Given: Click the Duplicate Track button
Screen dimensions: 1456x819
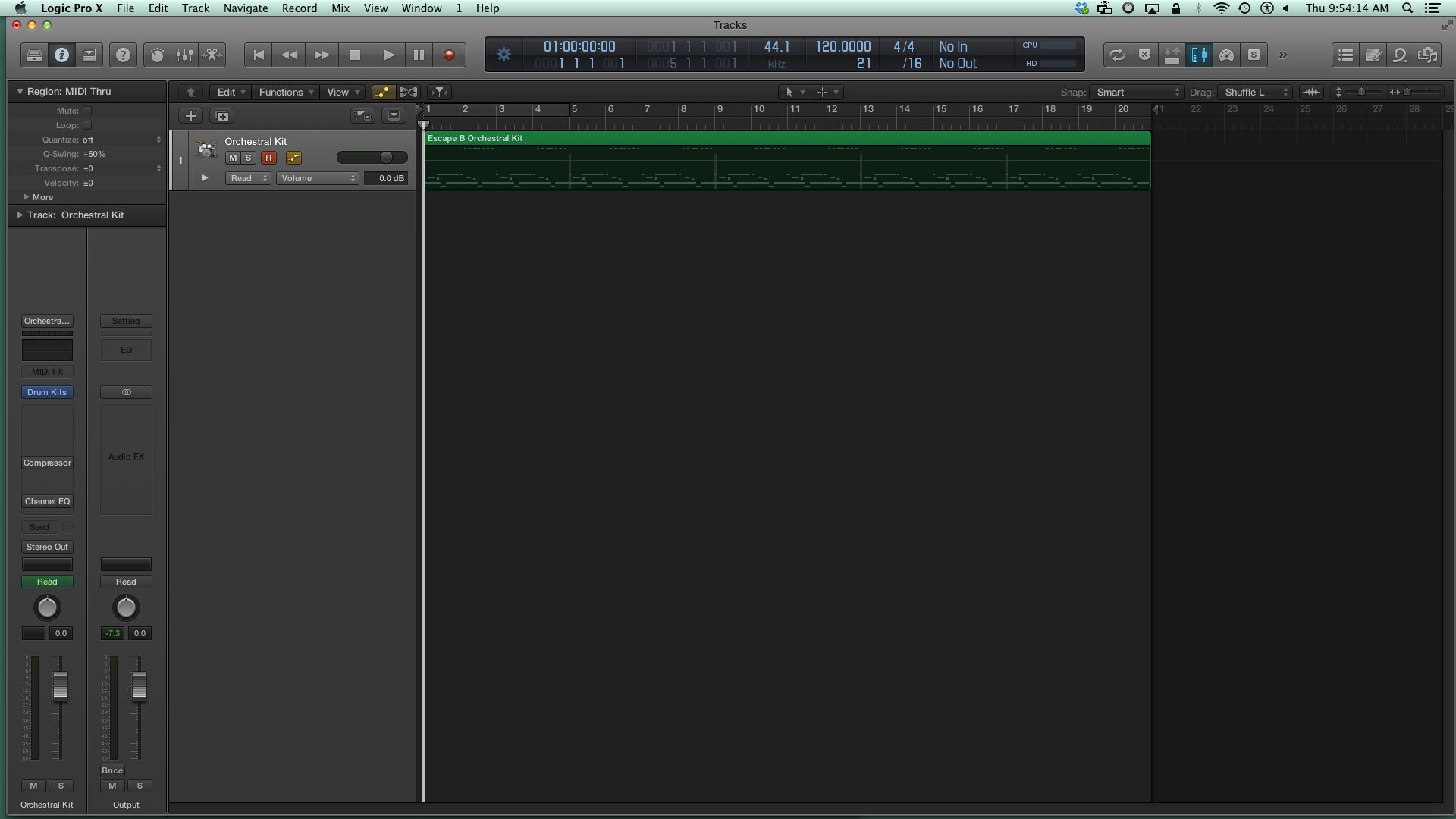Looking at the screenshot, I should [x=222, y=115].
